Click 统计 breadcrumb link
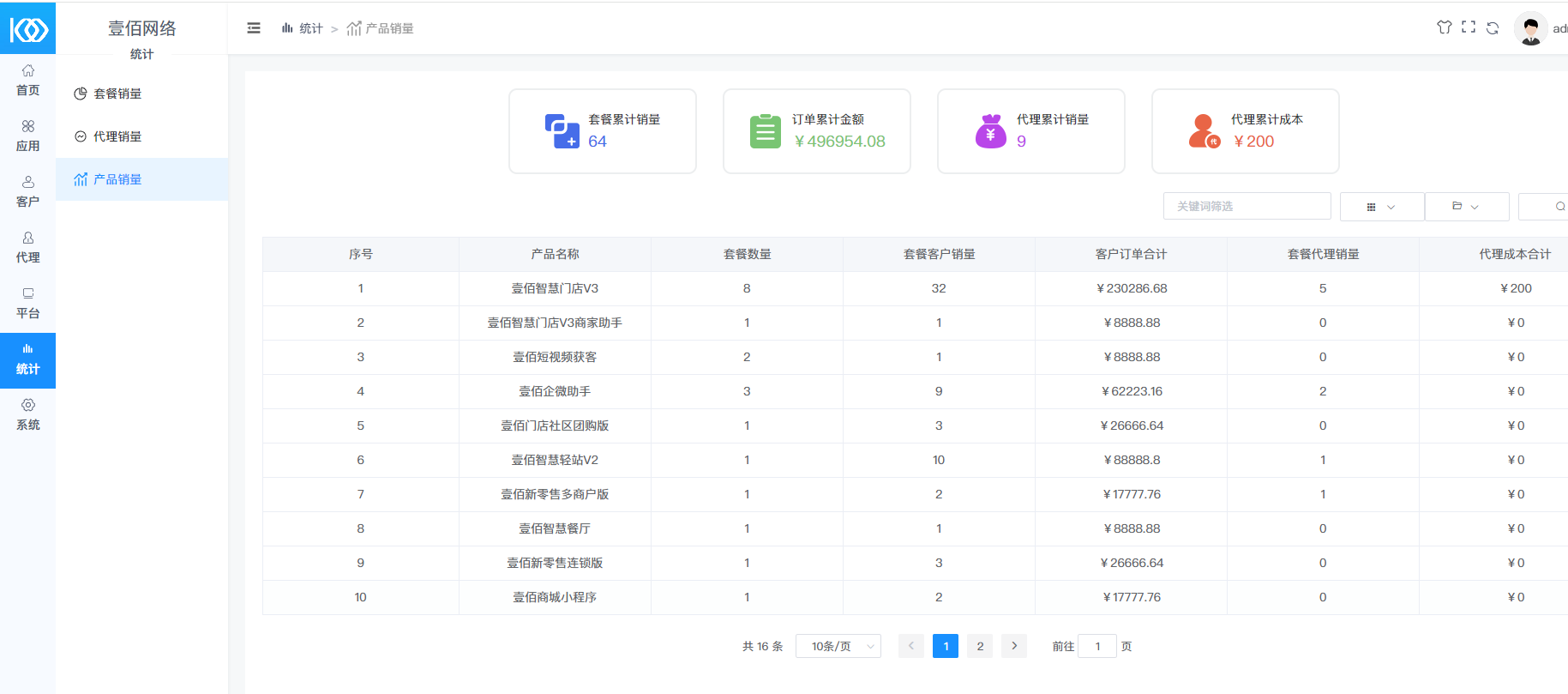This screenshot has width=1568, height=694. coord(302,28)
